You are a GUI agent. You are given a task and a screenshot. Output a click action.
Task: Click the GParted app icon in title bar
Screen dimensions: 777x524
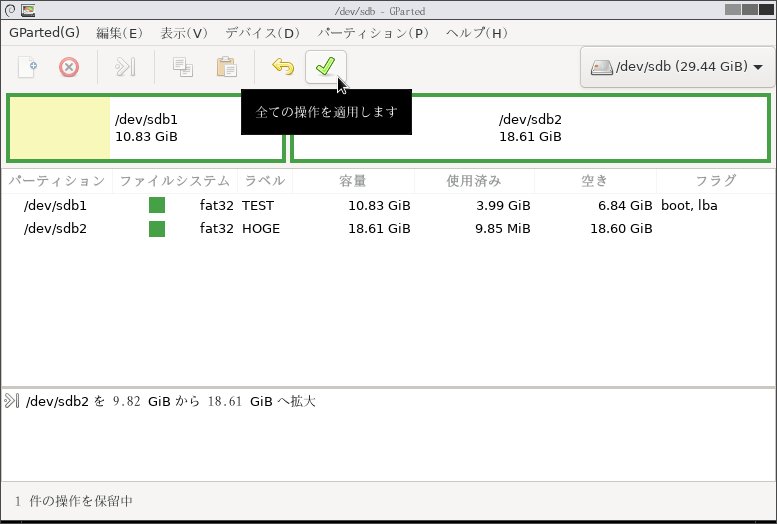point(28,10)
